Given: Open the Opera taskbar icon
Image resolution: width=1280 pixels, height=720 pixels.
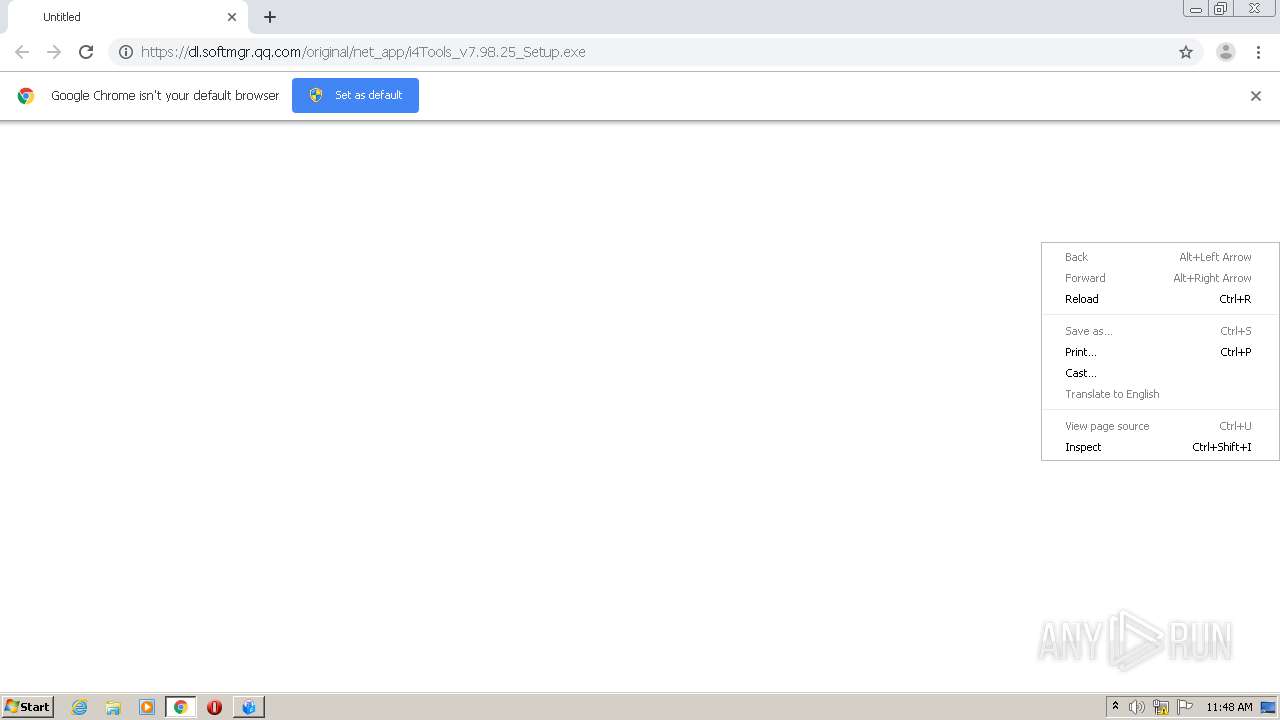Looking at the screenshot, I should coord(214,707).
